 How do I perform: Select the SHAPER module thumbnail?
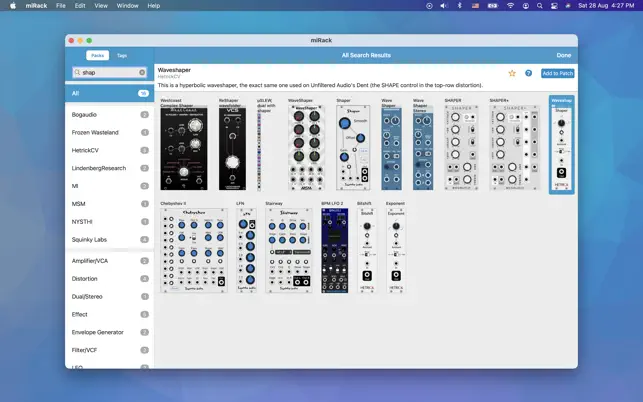[x=462, y=148]
